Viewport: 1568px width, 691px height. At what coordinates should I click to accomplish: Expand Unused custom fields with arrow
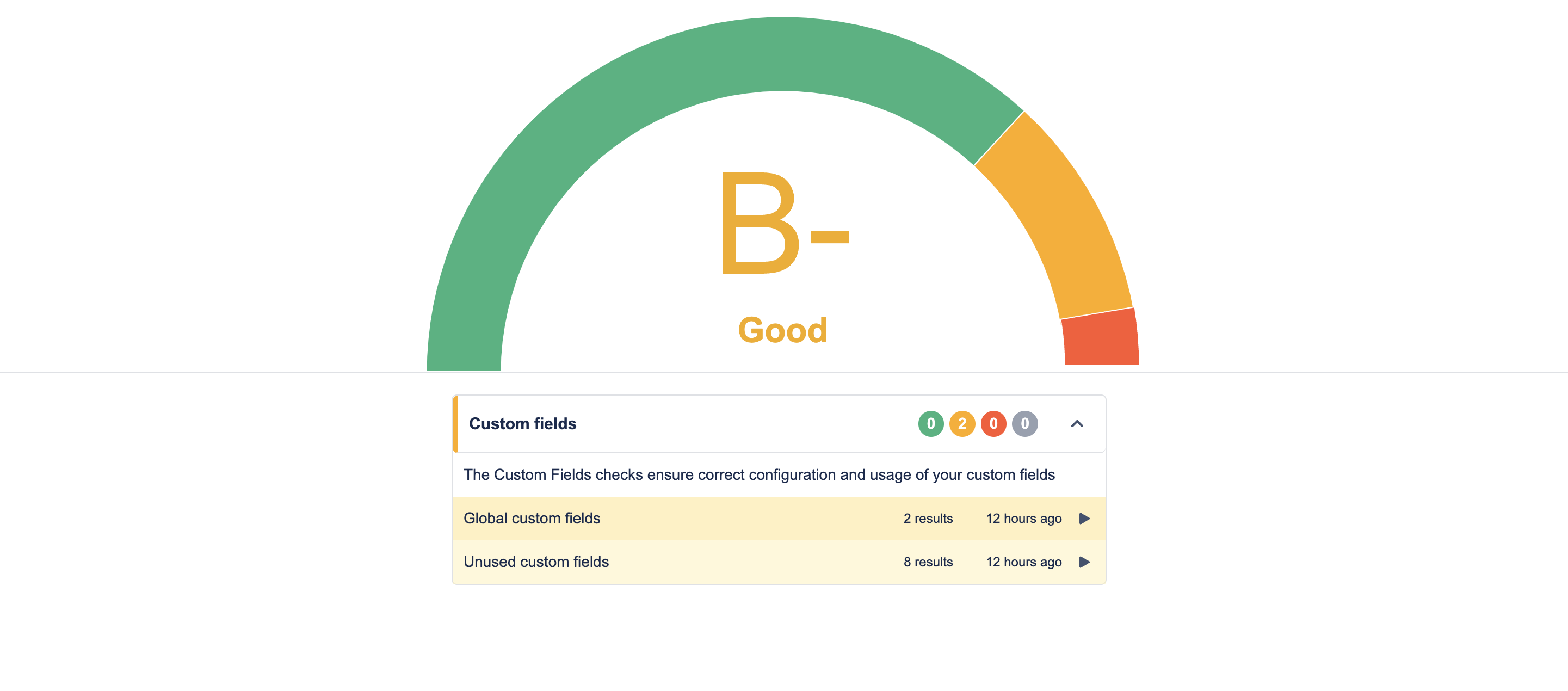[1084, 562]
